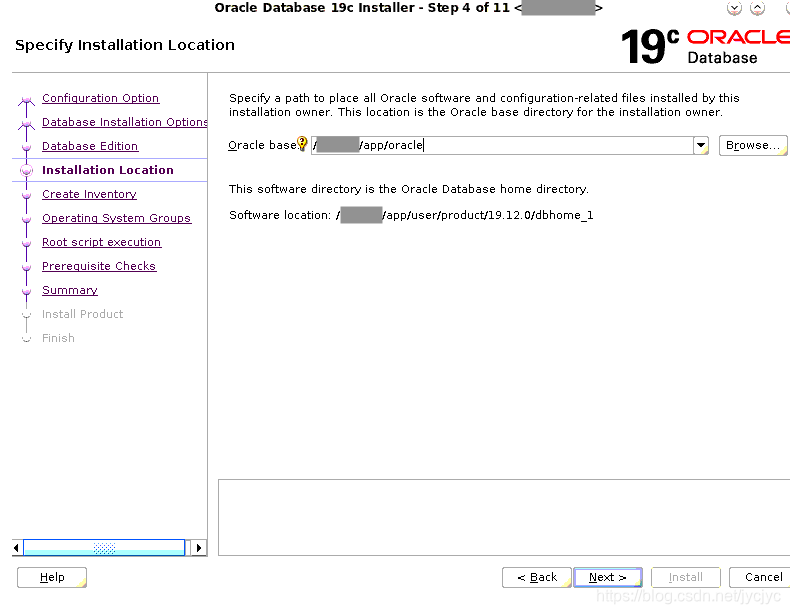This screenshot has width=790, height=614.
Task: Click the Database Installation Options step node icon
Action: (x=27, y=124)
